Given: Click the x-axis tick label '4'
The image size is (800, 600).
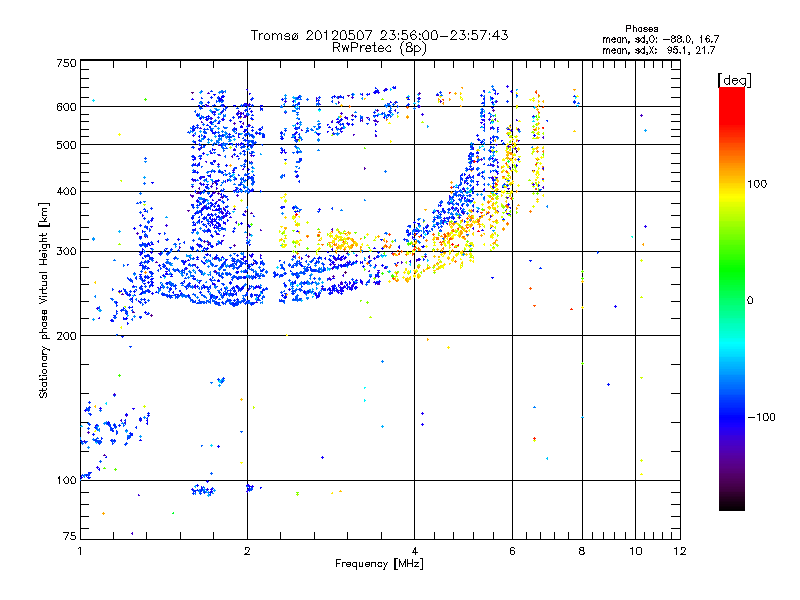Looking at the screenshot, I should coord(414,551).
